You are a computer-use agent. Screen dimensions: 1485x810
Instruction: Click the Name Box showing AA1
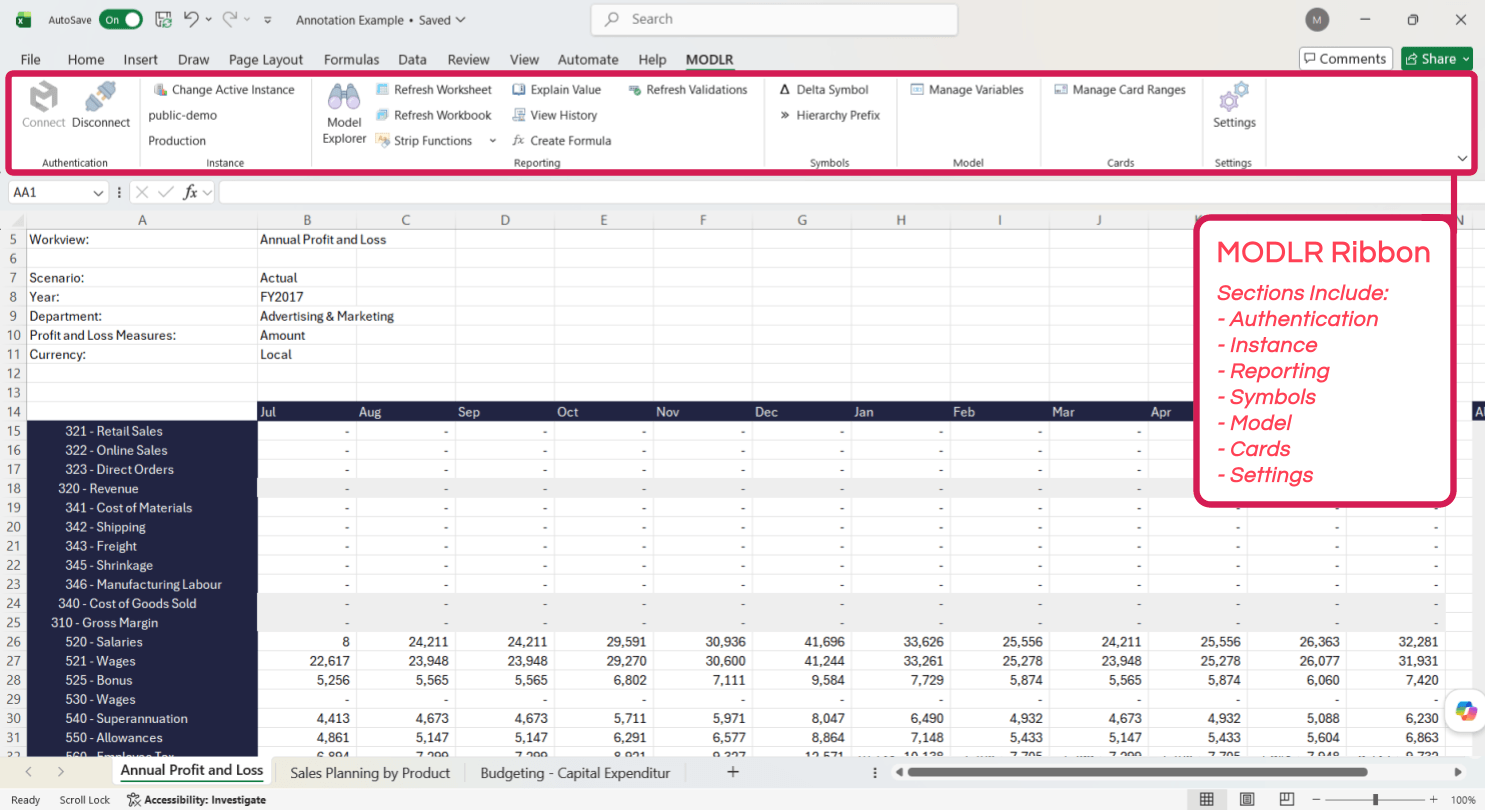(x=50, y=192)
